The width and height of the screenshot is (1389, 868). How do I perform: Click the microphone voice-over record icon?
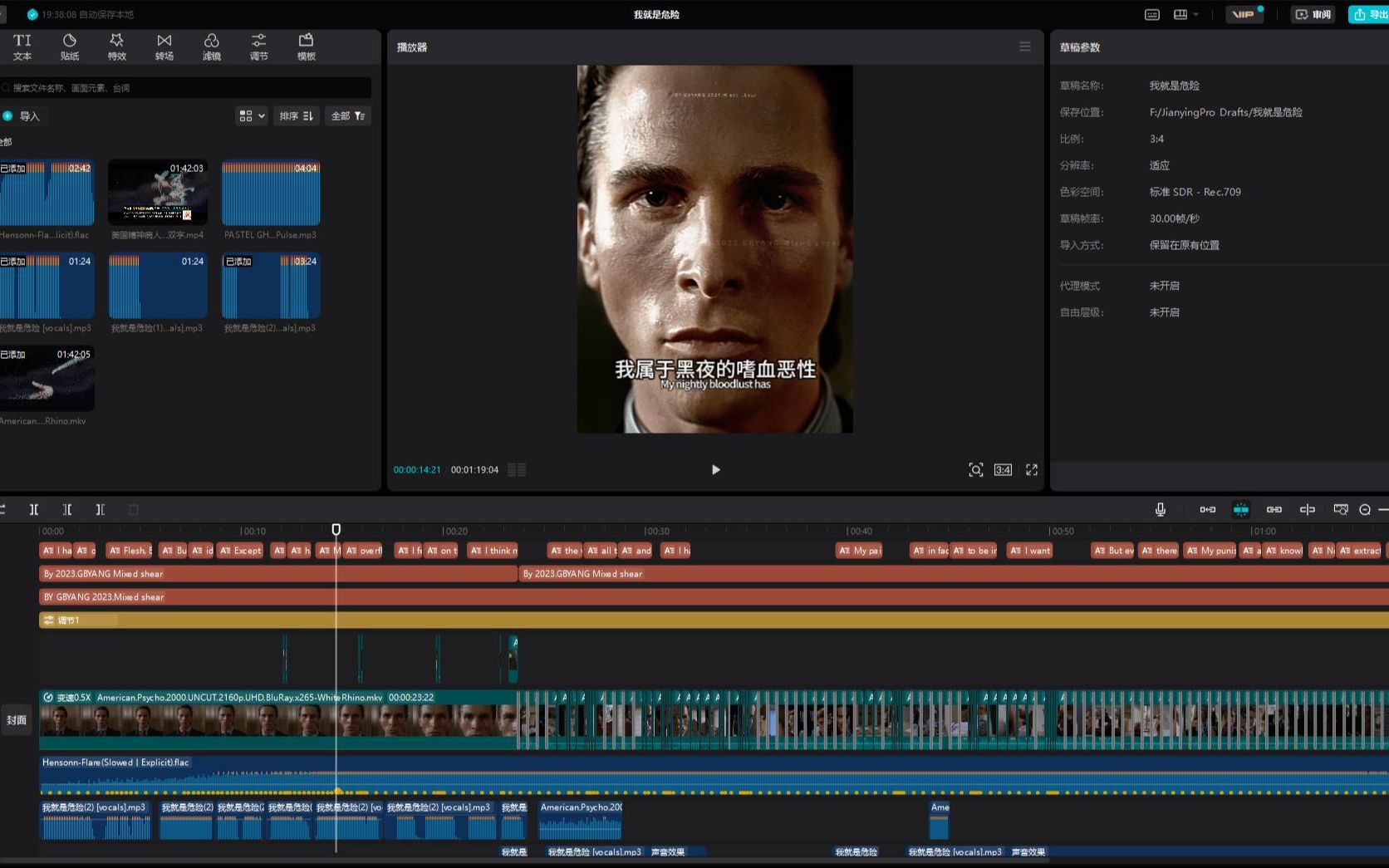click(x=1160, y=509)
